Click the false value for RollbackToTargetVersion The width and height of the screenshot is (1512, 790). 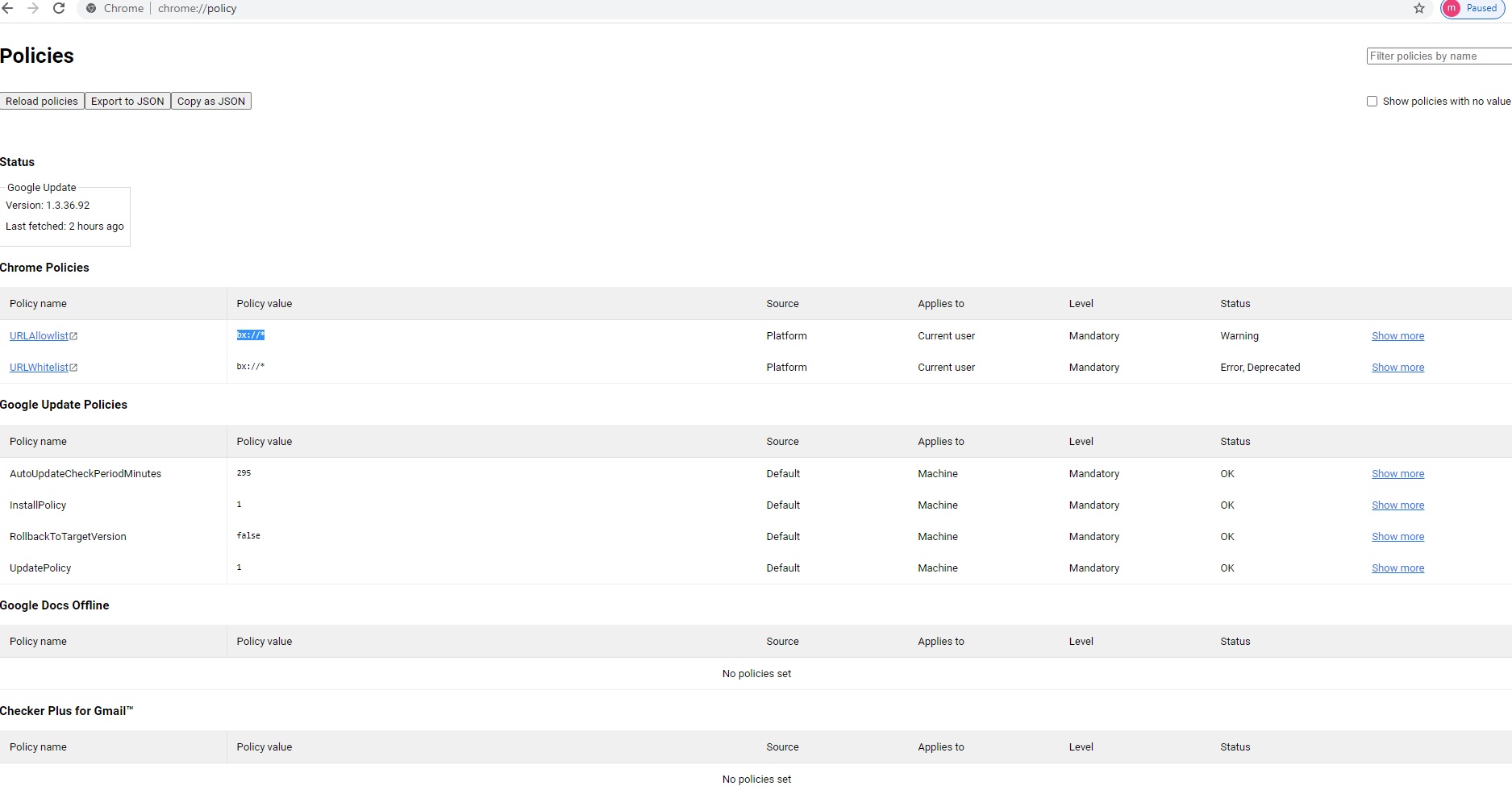click(x=248, y=535)
